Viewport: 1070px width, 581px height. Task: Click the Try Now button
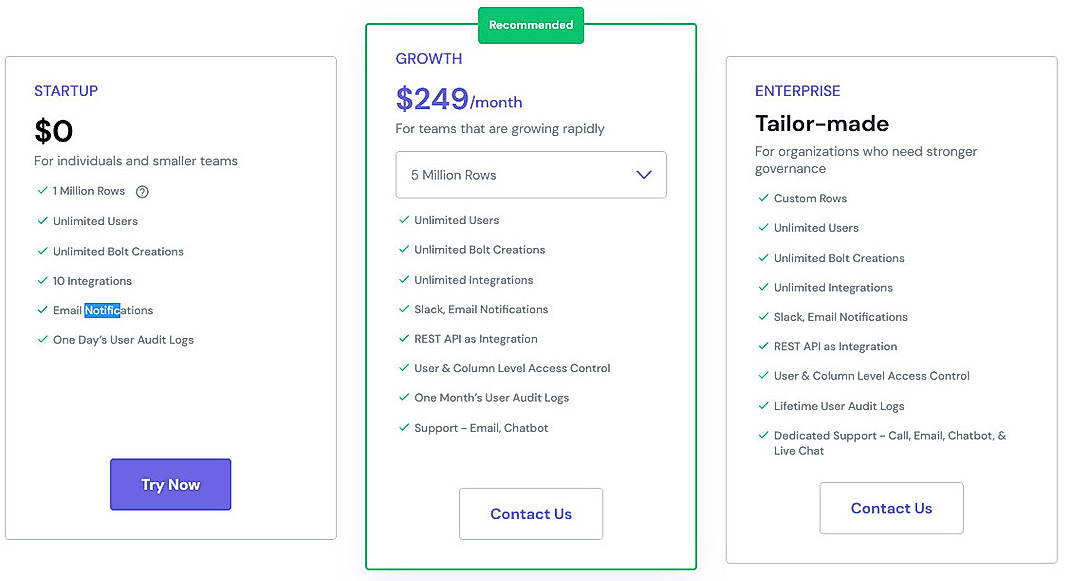click(x=170, y=484)
